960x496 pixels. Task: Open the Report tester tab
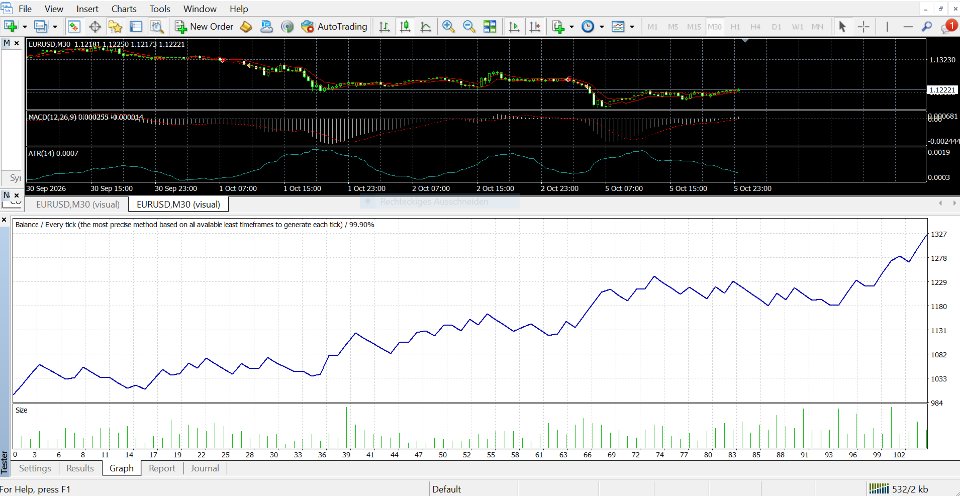(162, 468)
